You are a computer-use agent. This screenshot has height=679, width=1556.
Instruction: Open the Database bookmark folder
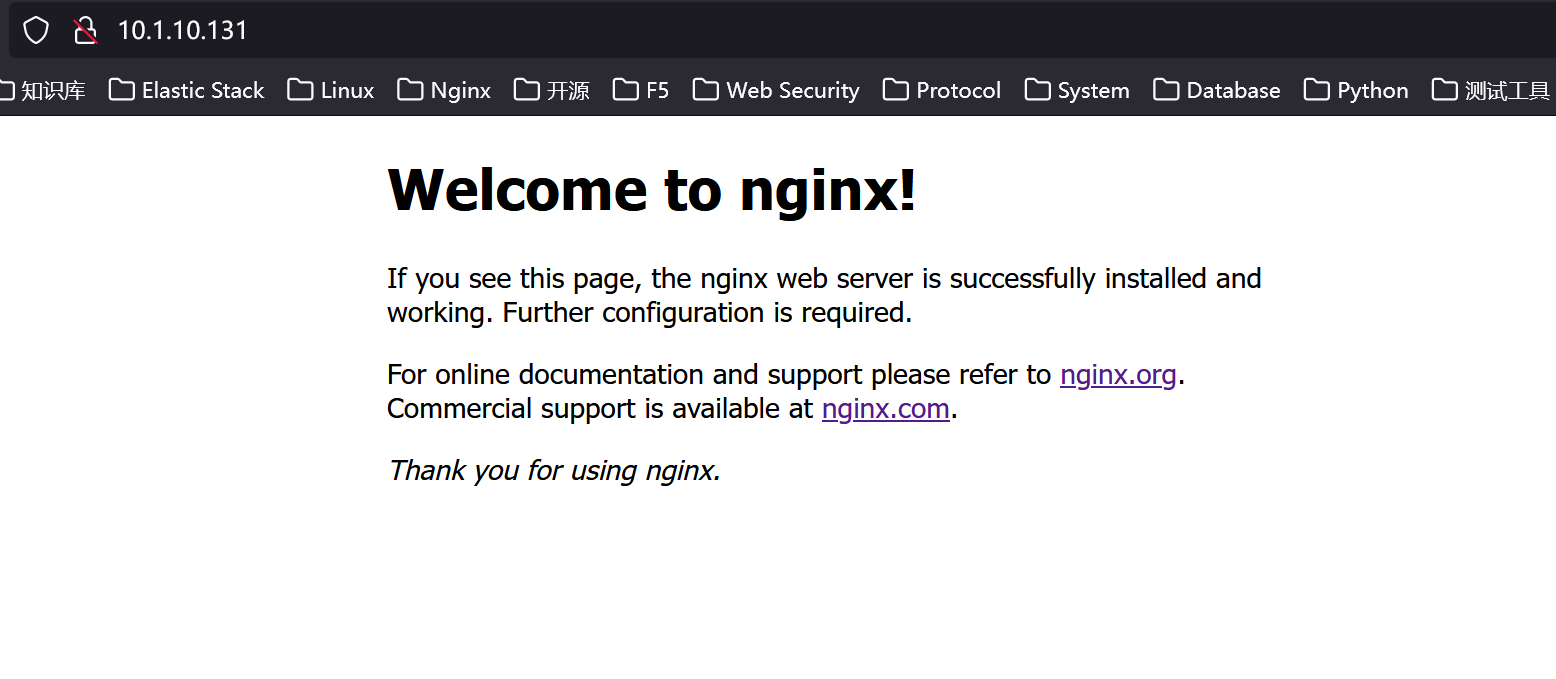point(1217,90)
